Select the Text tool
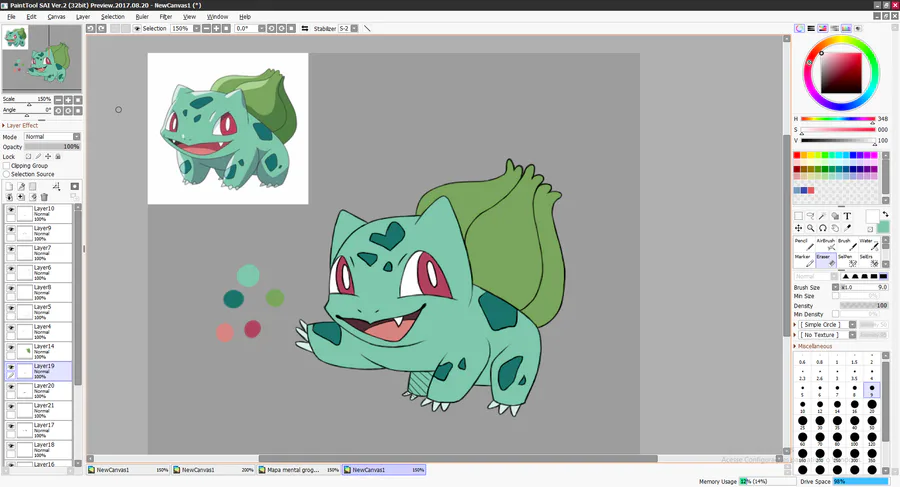 [847, 216]
